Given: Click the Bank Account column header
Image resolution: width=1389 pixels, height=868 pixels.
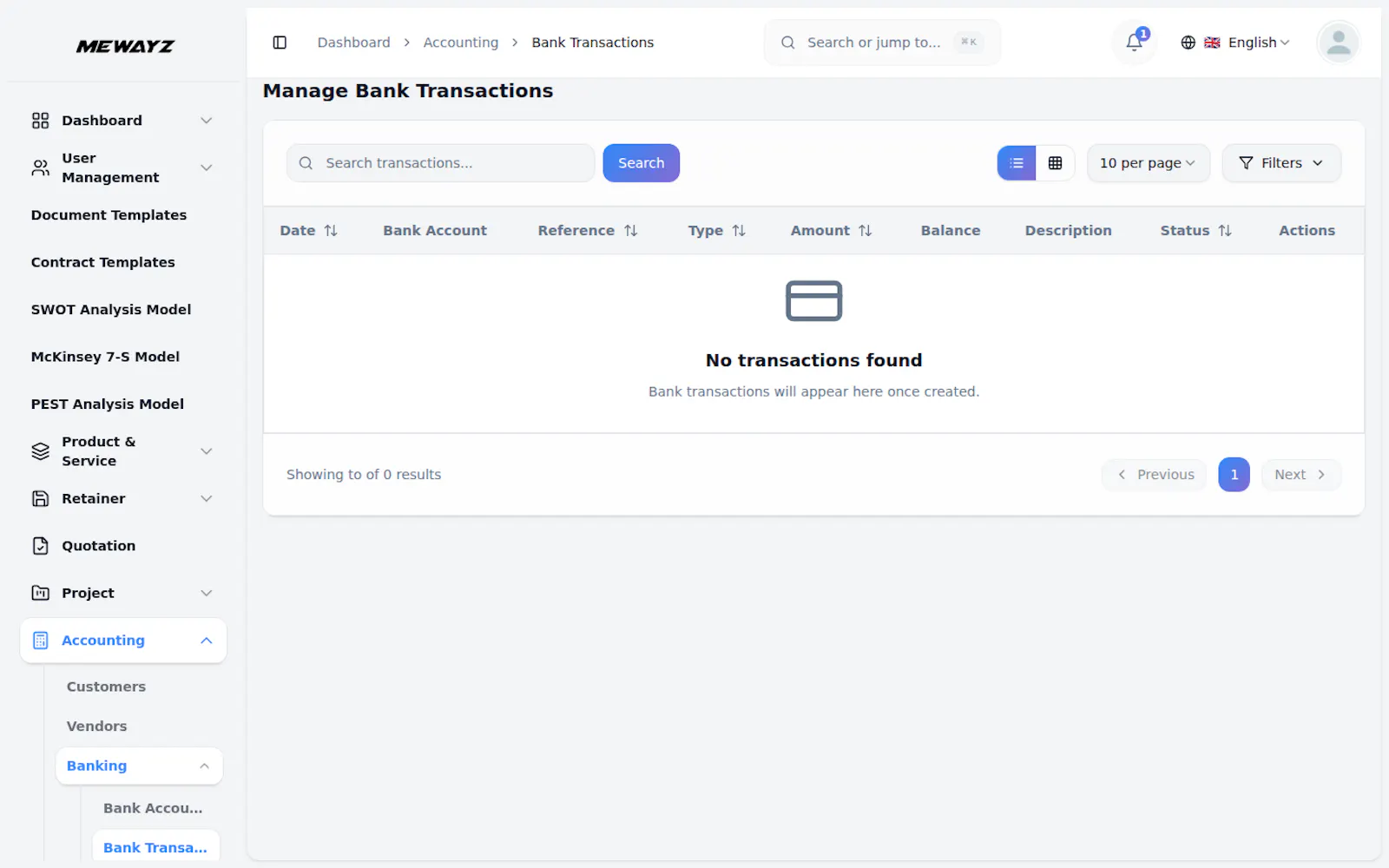Looking at the screenshot, I should [x=435, y=231].
